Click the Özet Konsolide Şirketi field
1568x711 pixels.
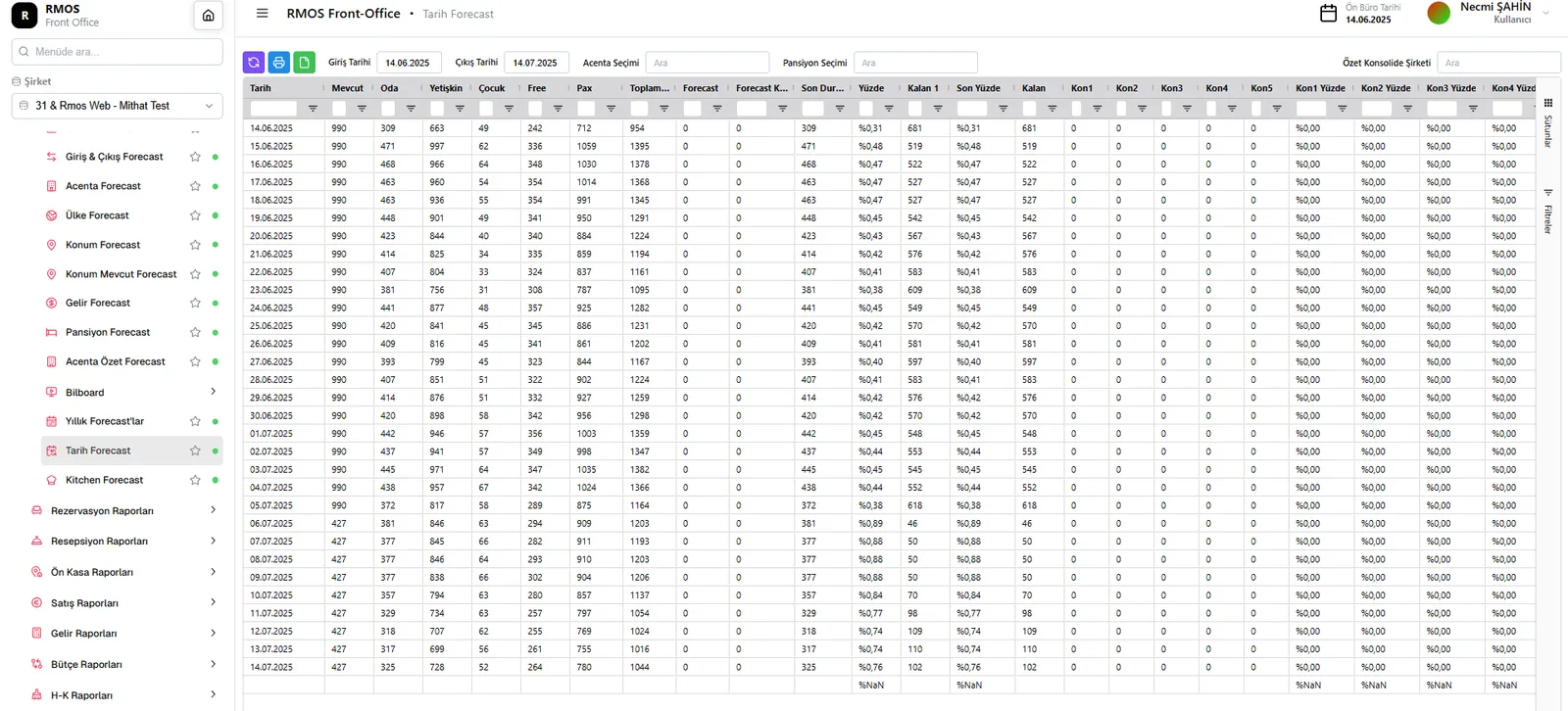[x=1498, y=63]
